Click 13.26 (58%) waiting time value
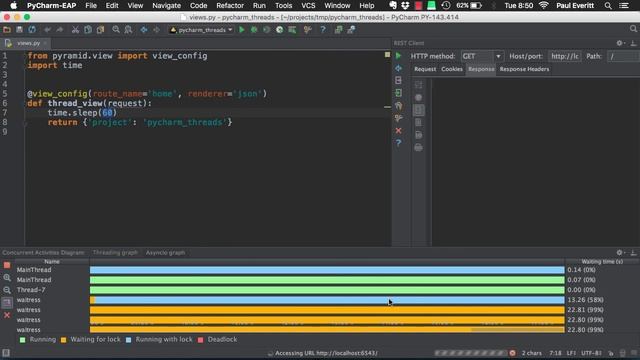640x360 pixels. click(585, 300)
